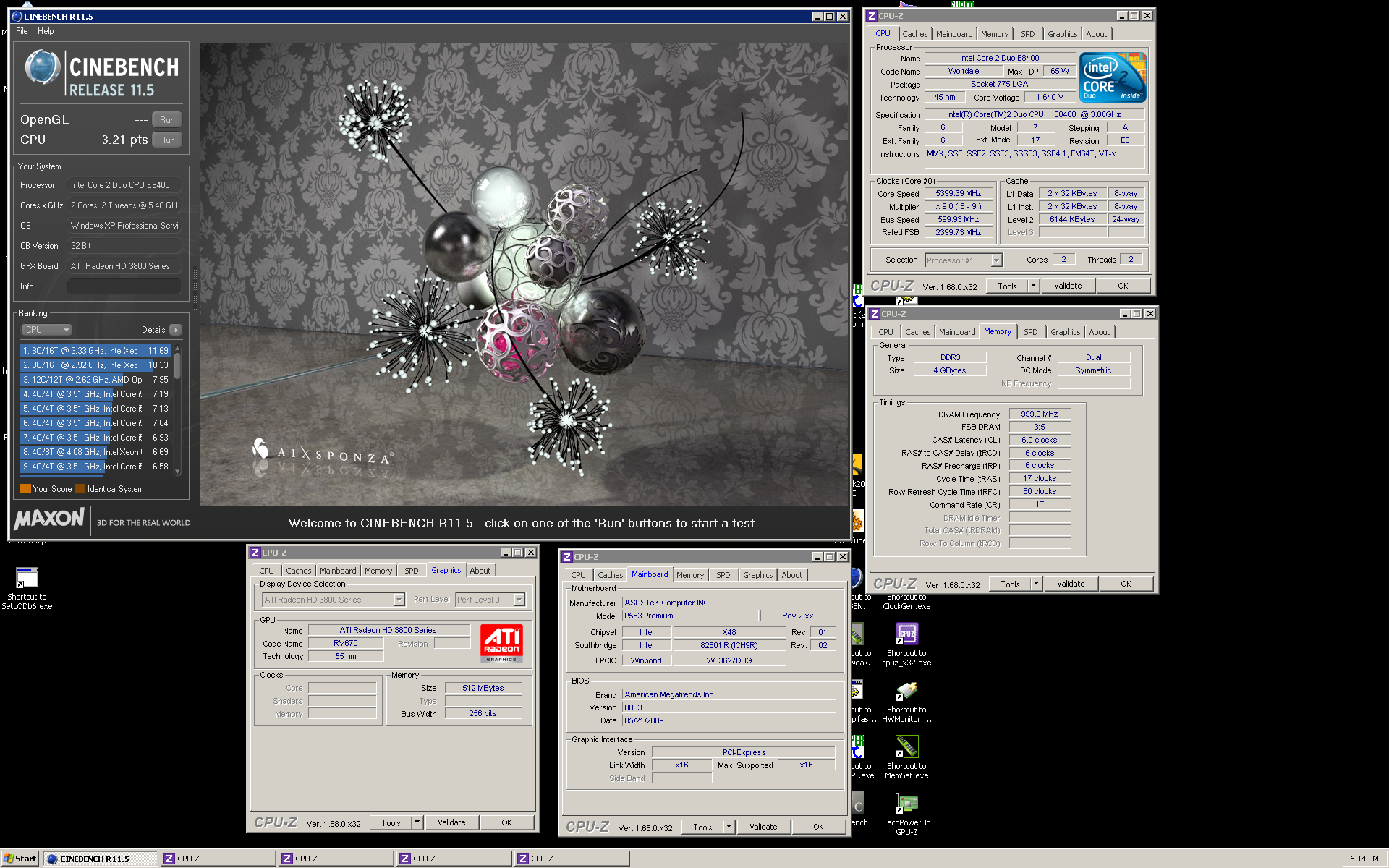The height and width of the screenshot is (868, 1389).
Task: Select ranking row 4C/8T @ 4.08 GHz Xeon
Action: 95,452
